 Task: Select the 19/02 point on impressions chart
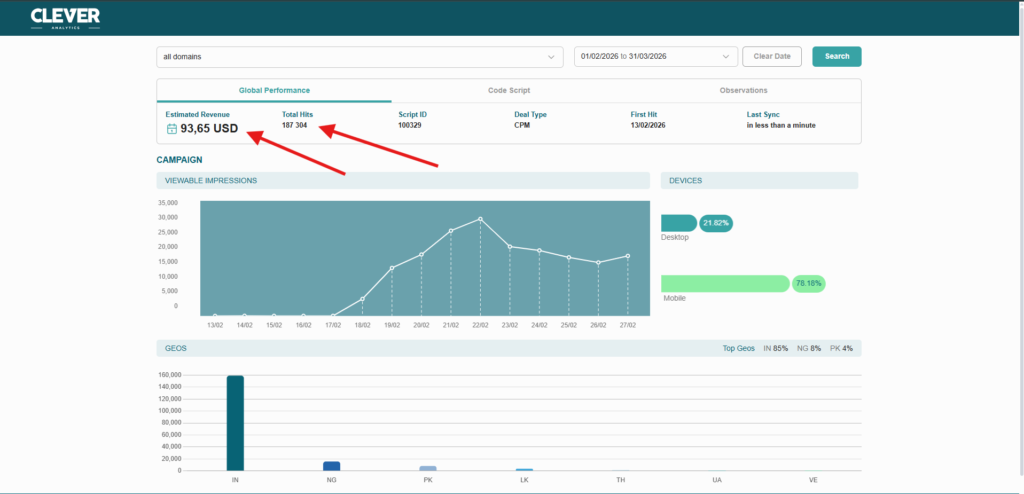(x=391, y=268)
